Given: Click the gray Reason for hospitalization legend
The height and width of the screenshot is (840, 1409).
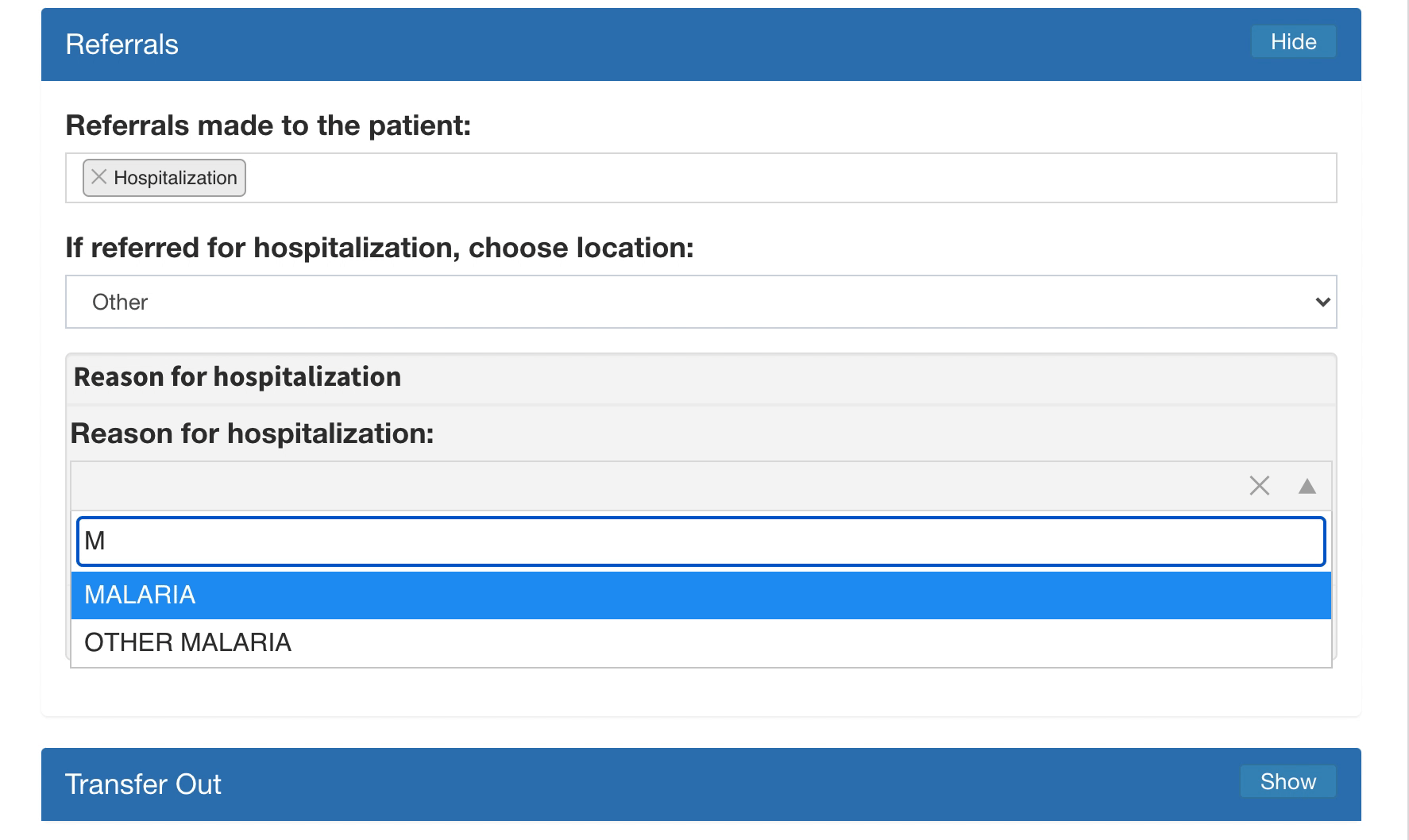Looking at the screenshot, I should coord(237,376).
